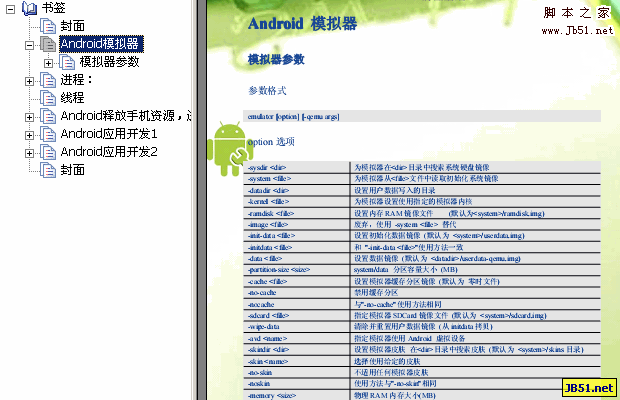Click the -ramdisk <file> table cell

coord(297,213)
